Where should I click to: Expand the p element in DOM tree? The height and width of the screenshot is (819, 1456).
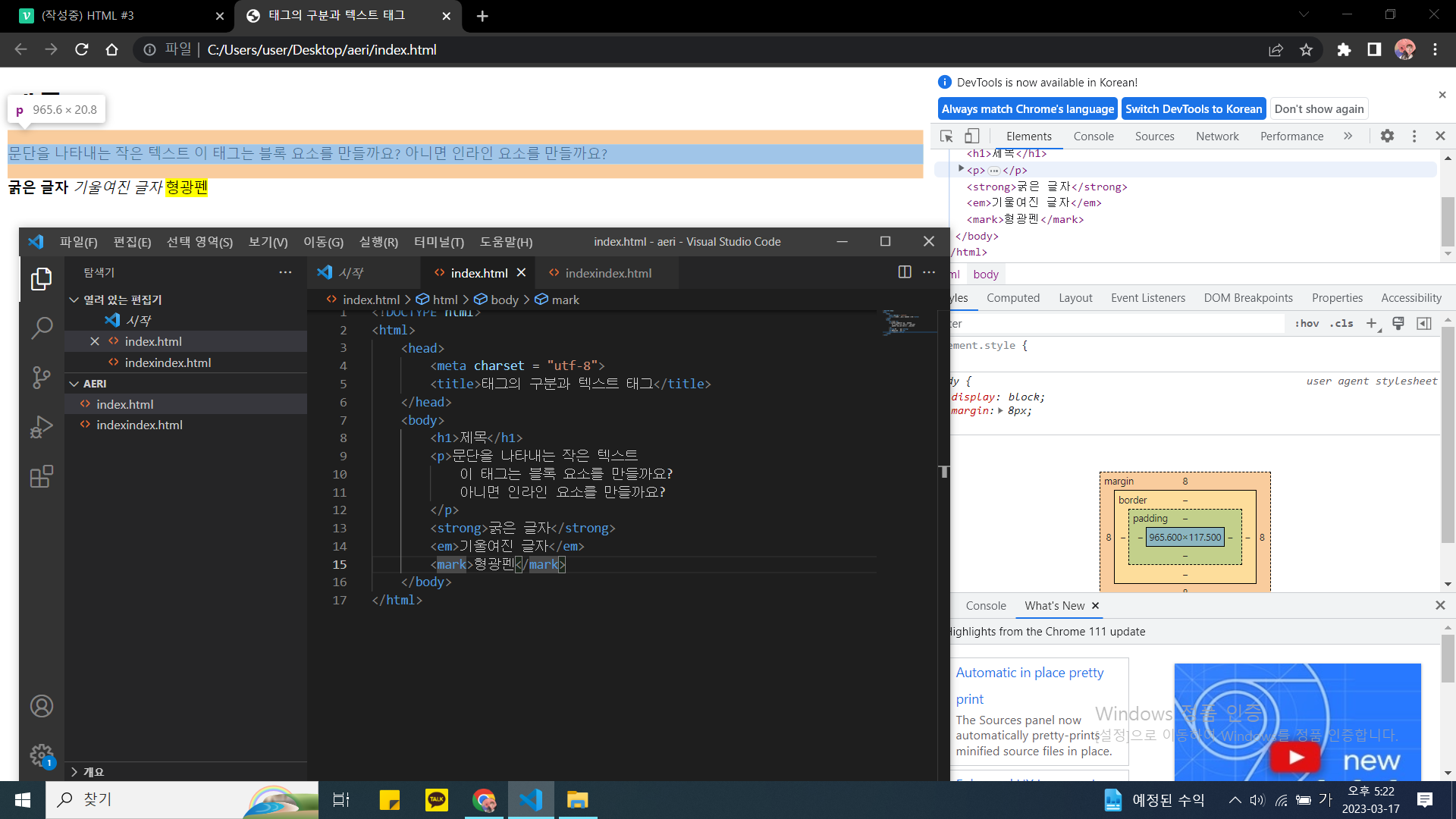pyautogui.click(x=961, y=170)
